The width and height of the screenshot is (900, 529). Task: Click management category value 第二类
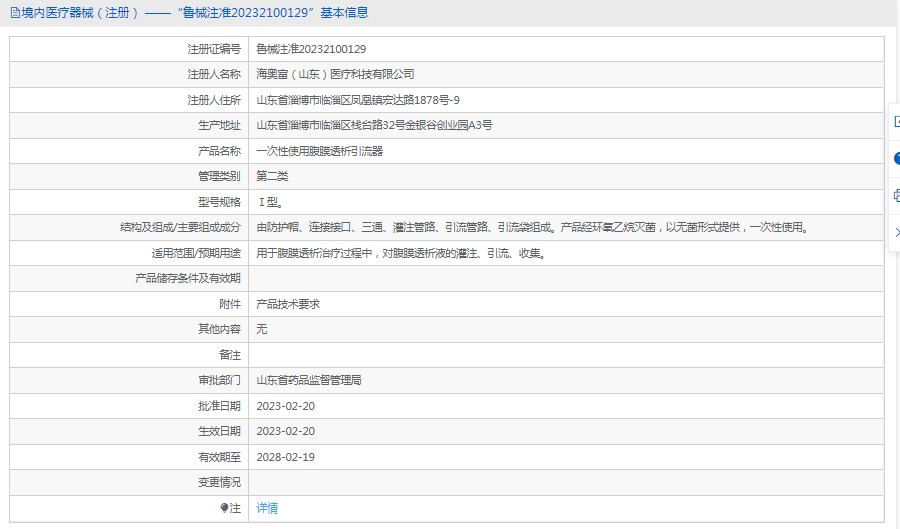[x=272, y=176]
